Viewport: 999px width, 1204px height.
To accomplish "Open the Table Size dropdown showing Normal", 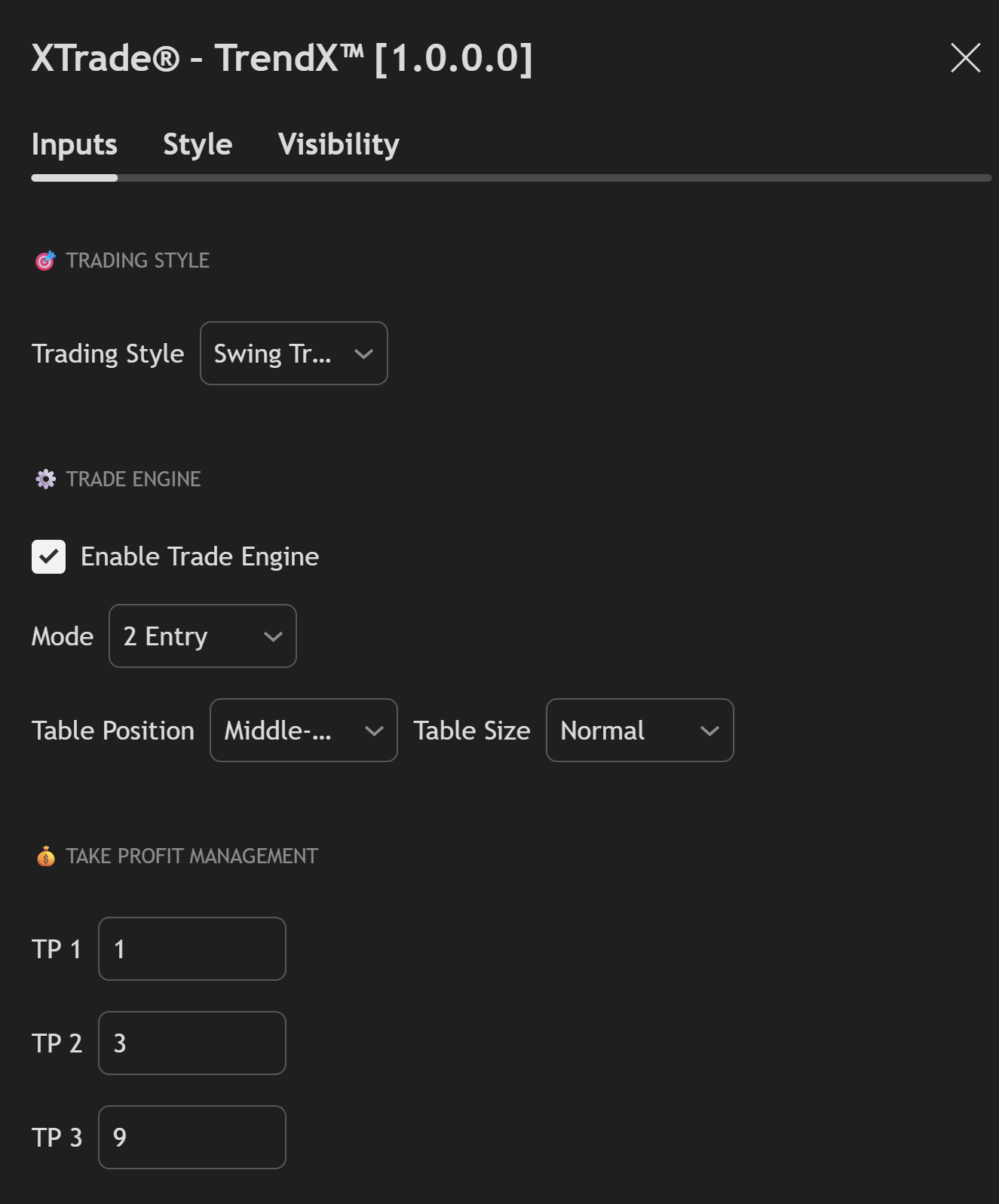I will [x=639, y=730].
